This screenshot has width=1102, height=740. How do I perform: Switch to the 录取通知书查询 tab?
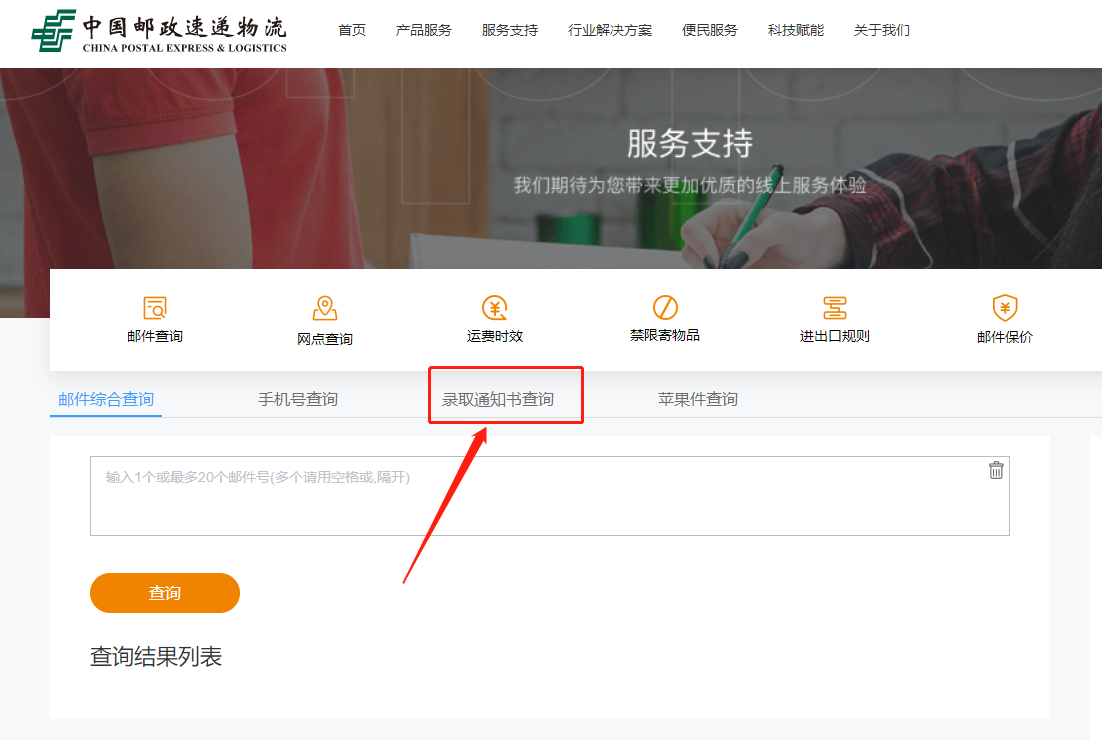tap(498, 399)
